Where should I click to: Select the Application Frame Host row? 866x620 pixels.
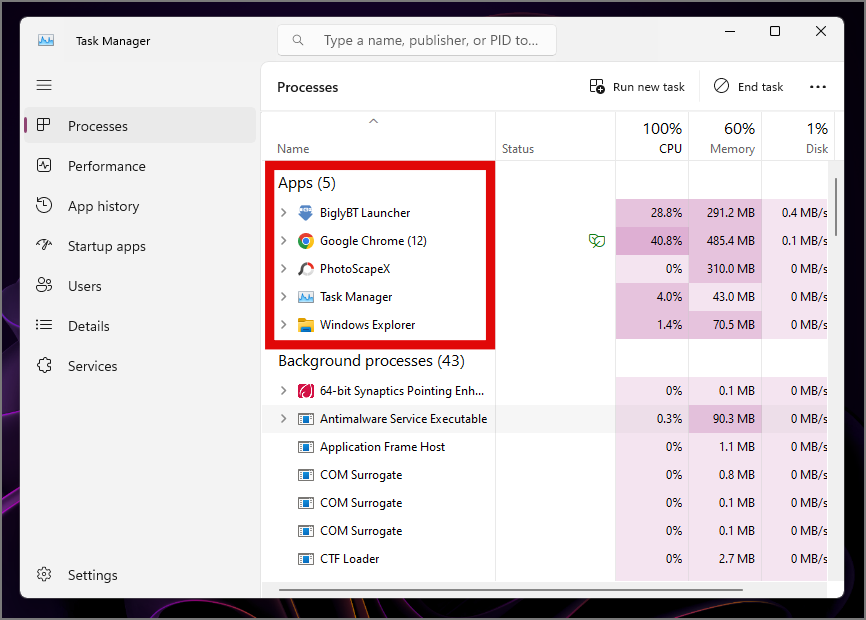point(544,447)
